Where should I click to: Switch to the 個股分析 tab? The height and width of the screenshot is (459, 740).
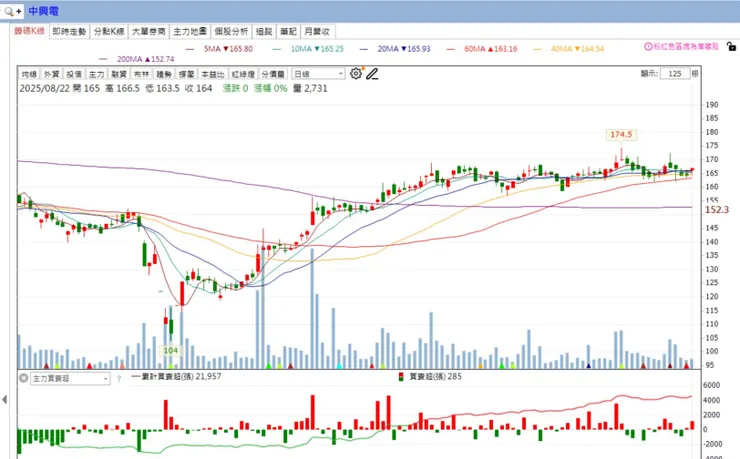click(x=231, y=32)
